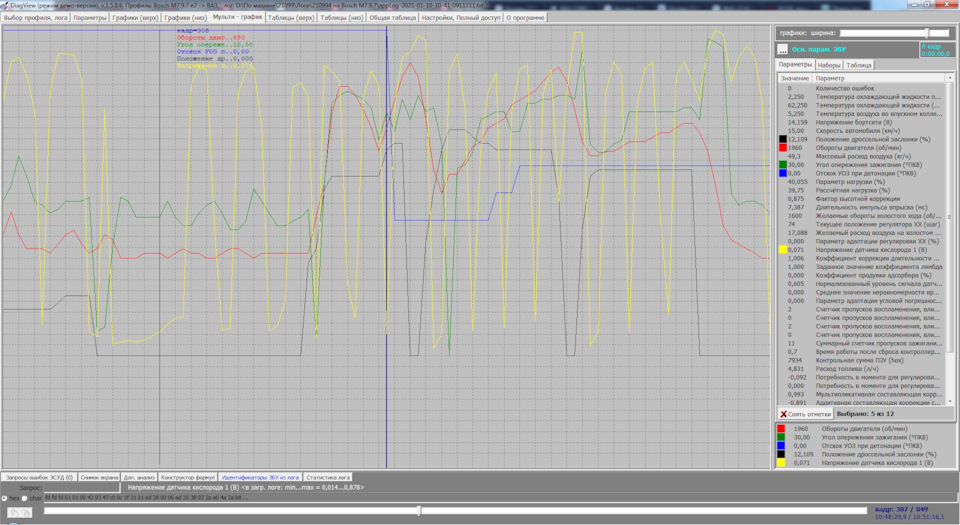
Task: Click the 'Значение' column header
Action: (795, 78)
